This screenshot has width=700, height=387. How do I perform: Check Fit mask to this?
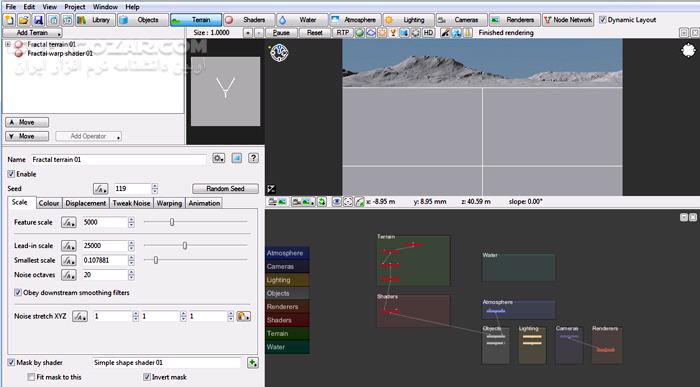[x=31, y=377]
